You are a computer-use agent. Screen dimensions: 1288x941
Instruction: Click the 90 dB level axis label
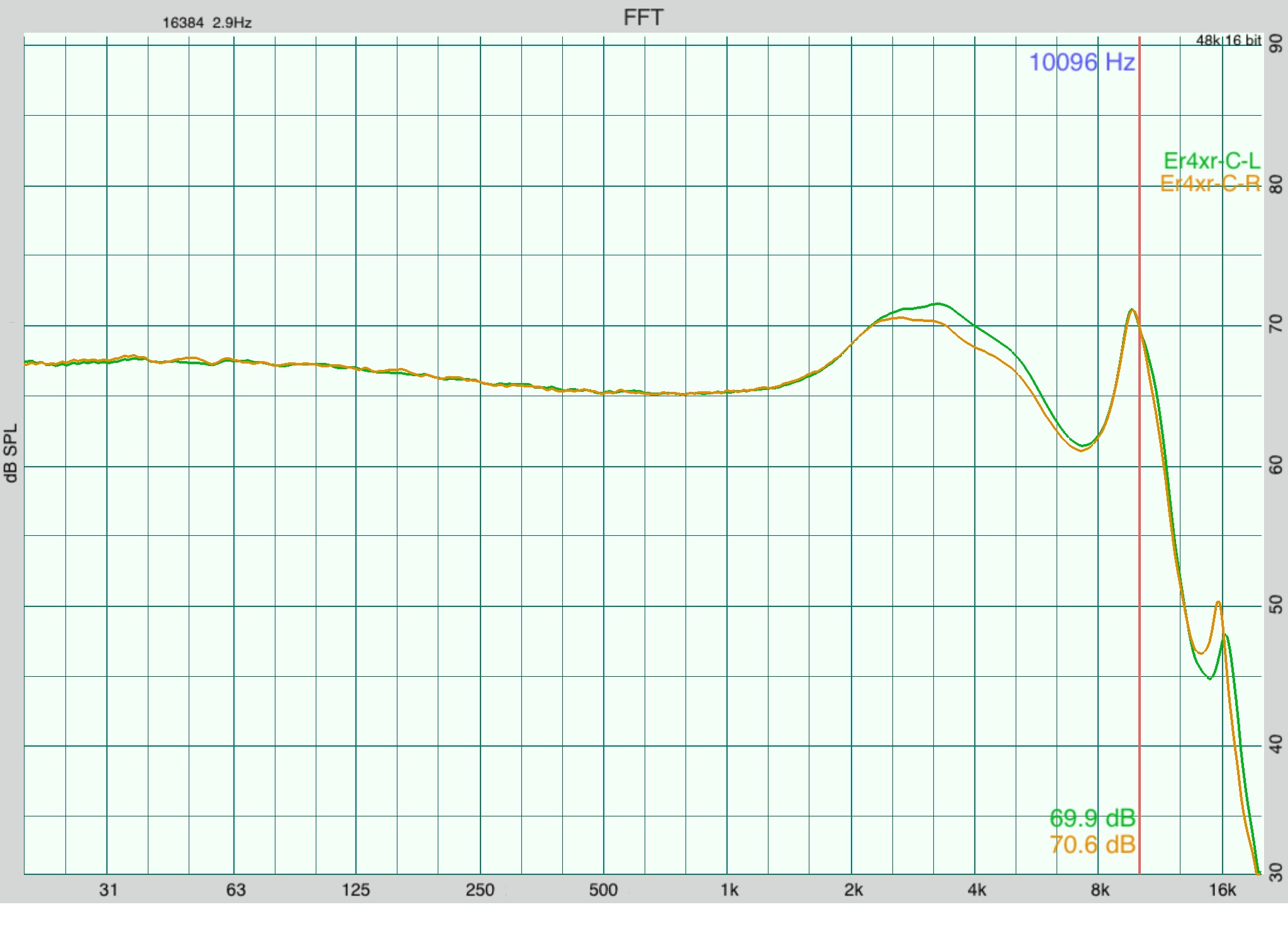point(1276,44)
